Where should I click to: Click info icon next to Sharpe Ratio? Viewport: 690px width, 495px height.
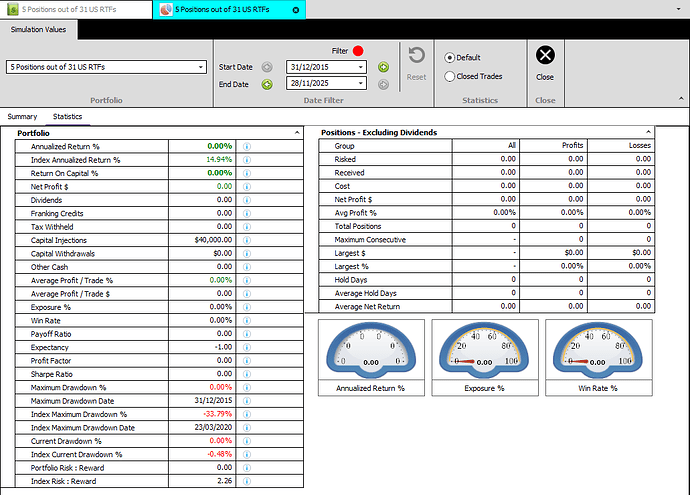[x=246, y=374]
